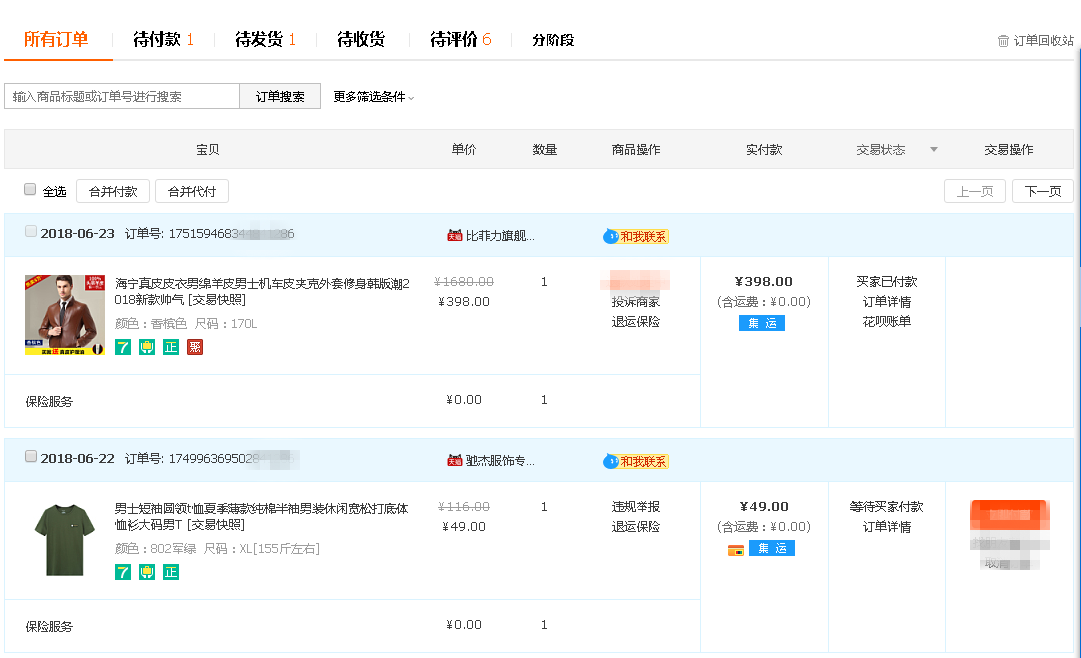Click the 订单搜索 button
This screenshot has width=1081, height=658.
280,97
